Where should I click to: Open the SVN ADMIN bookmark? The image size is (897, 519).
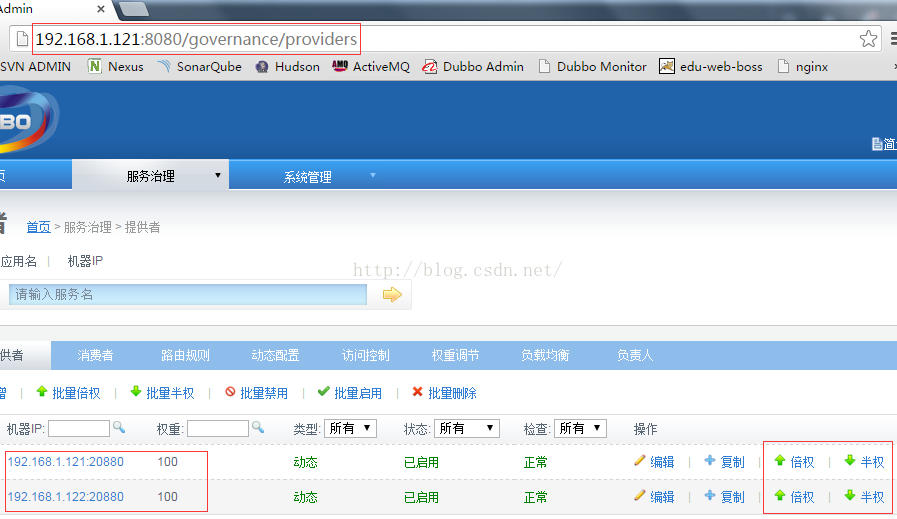click(35, 66)
